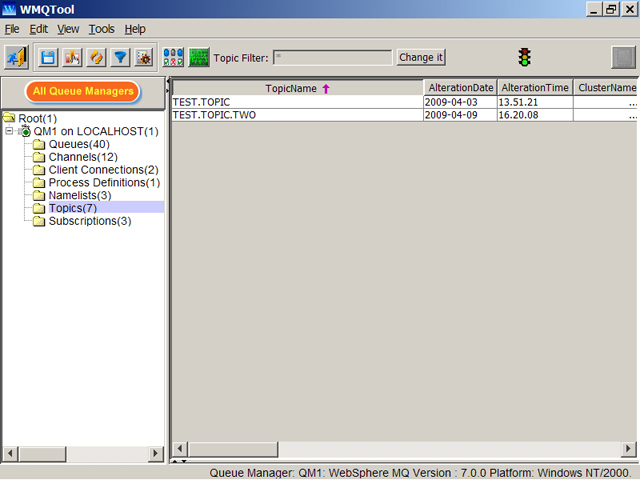Select the TEST.TOPIC.TWO row name cell

pyautogui.click(x=298, y=115)
